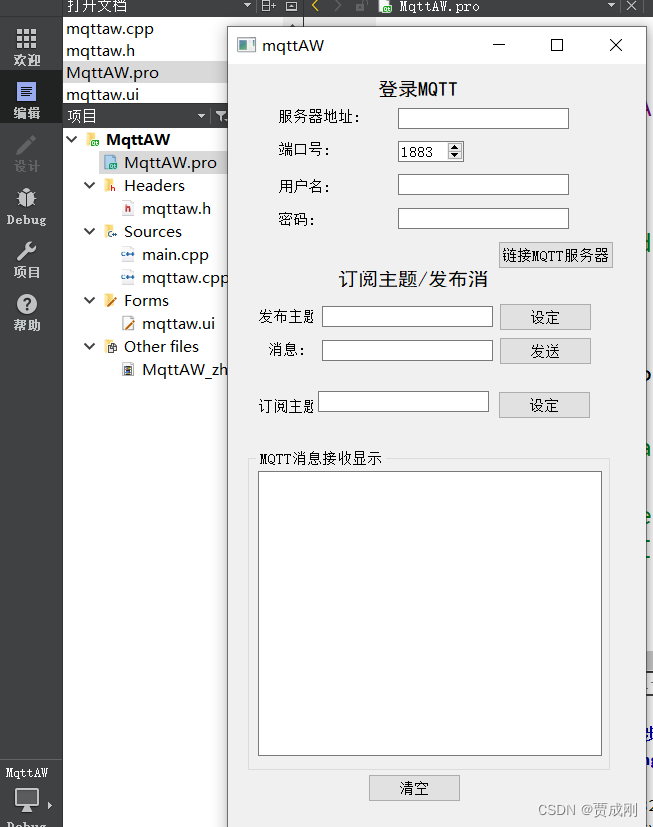Close the MqttAW.pro document with the X

coord(631,6)
